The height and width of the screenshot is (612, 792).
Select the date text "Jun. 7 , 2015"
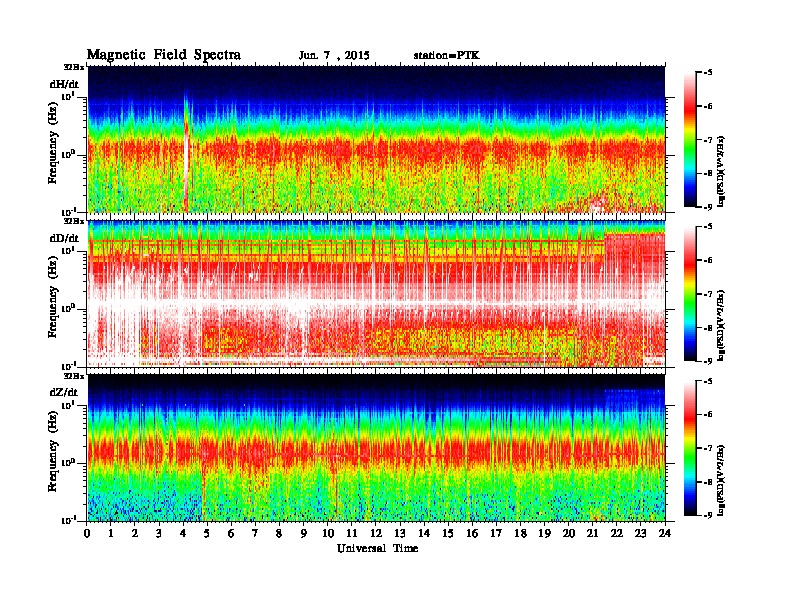334,56
